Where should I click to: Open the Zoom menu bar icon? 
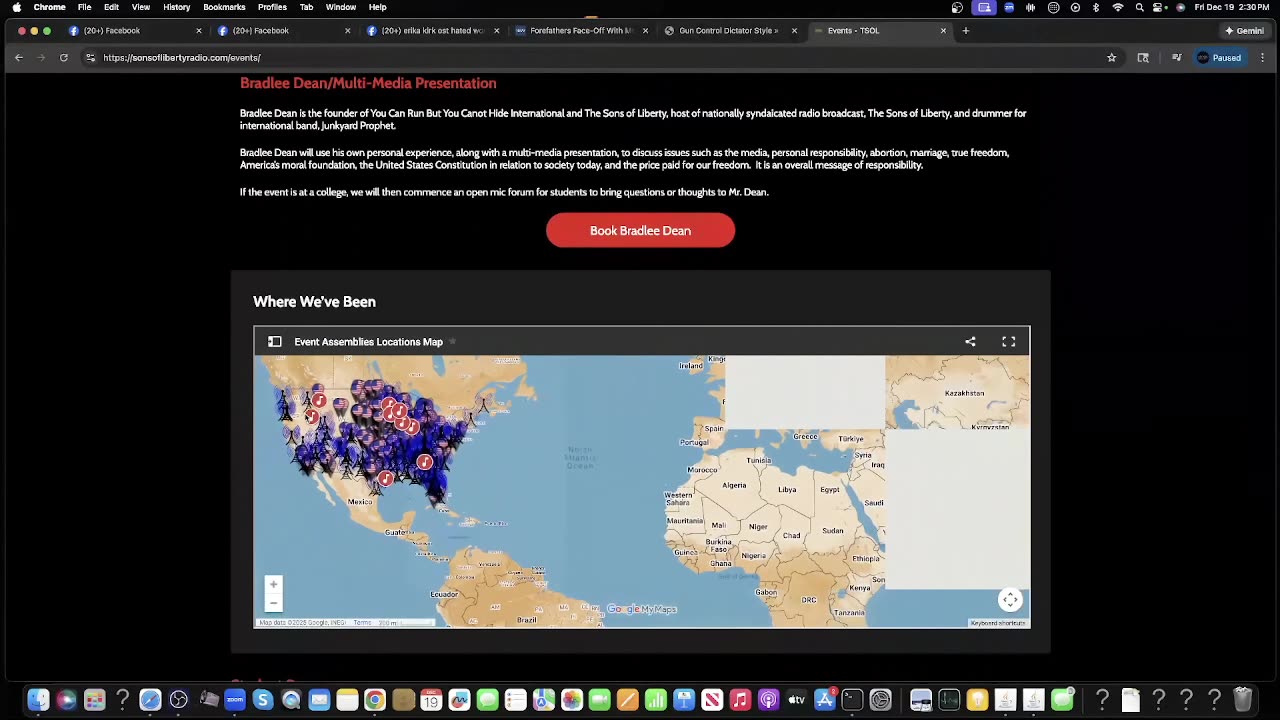[1009, 7]
